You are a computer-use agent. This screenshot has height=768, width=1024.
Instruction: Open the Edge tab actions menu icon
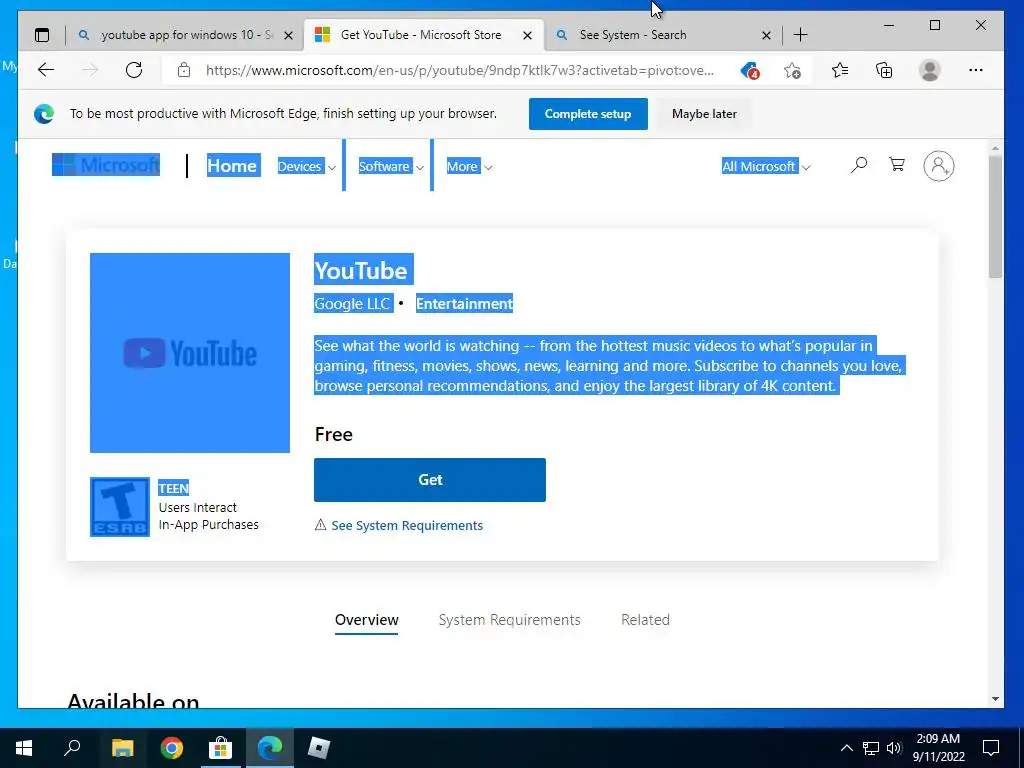coord(42,35)
